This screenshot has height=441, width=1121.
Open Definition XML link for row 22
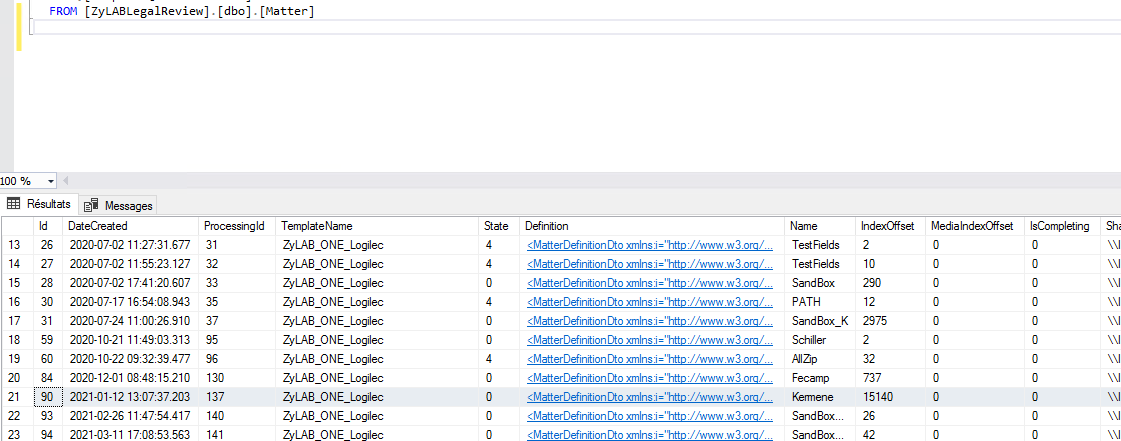click(650, 416)
